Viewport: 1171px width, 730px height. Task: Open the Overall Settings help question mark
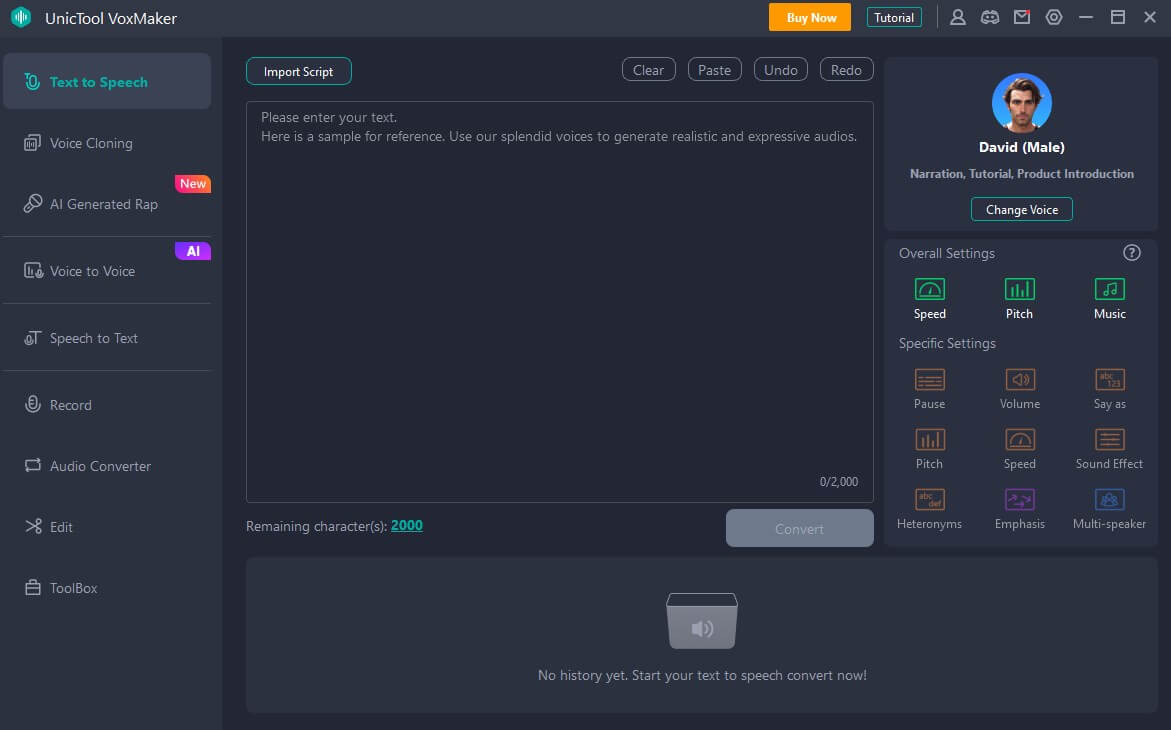(x=1131, y=253)
